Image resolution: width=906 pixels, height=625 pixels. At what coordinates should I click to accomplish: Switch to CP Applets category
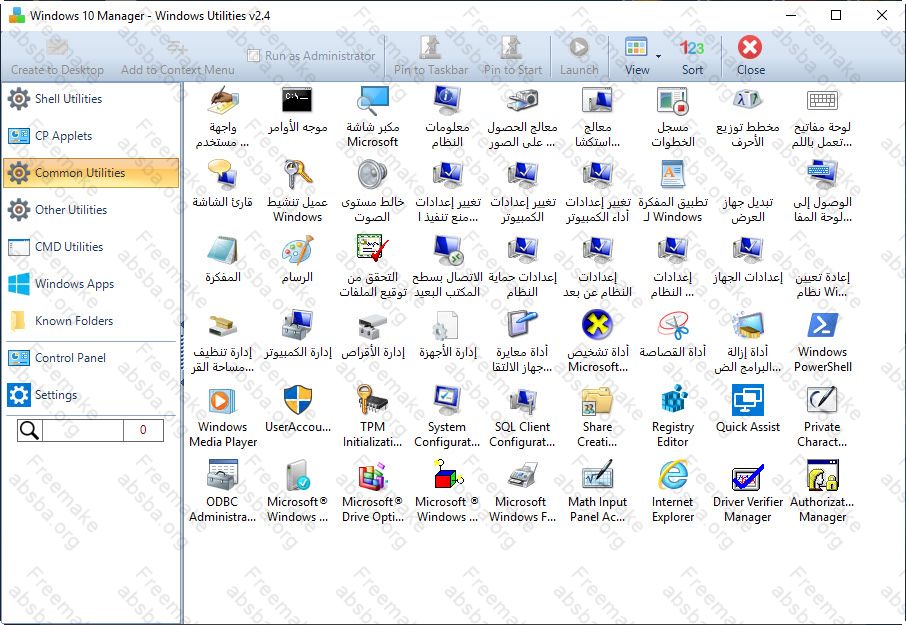pyautogui.click(x=91, y=136)
